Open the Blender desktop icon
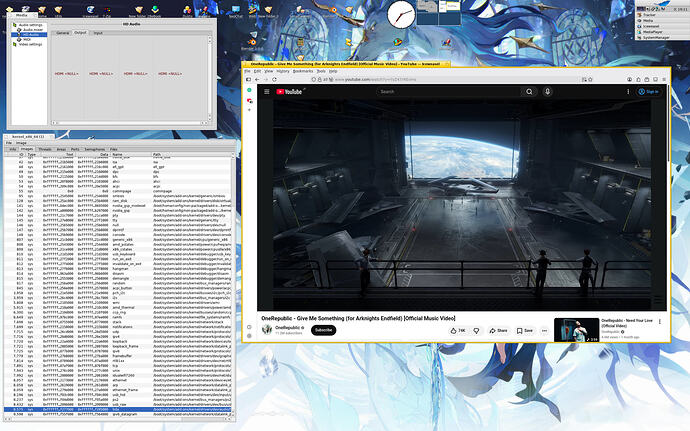This screenshot has height=431, width=690. [x=252, y=44]
